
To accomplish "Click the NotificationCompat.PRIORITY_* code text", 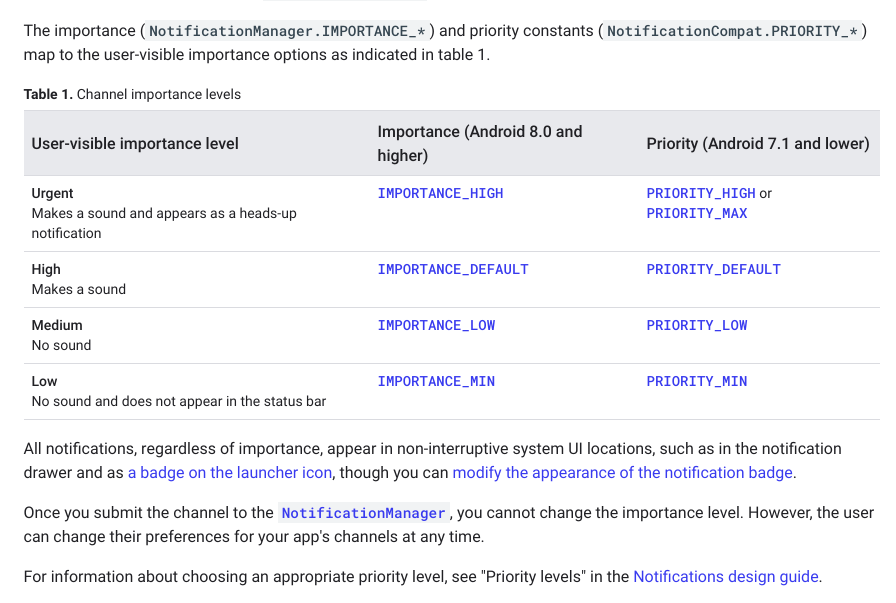I will tap(732, 31).
